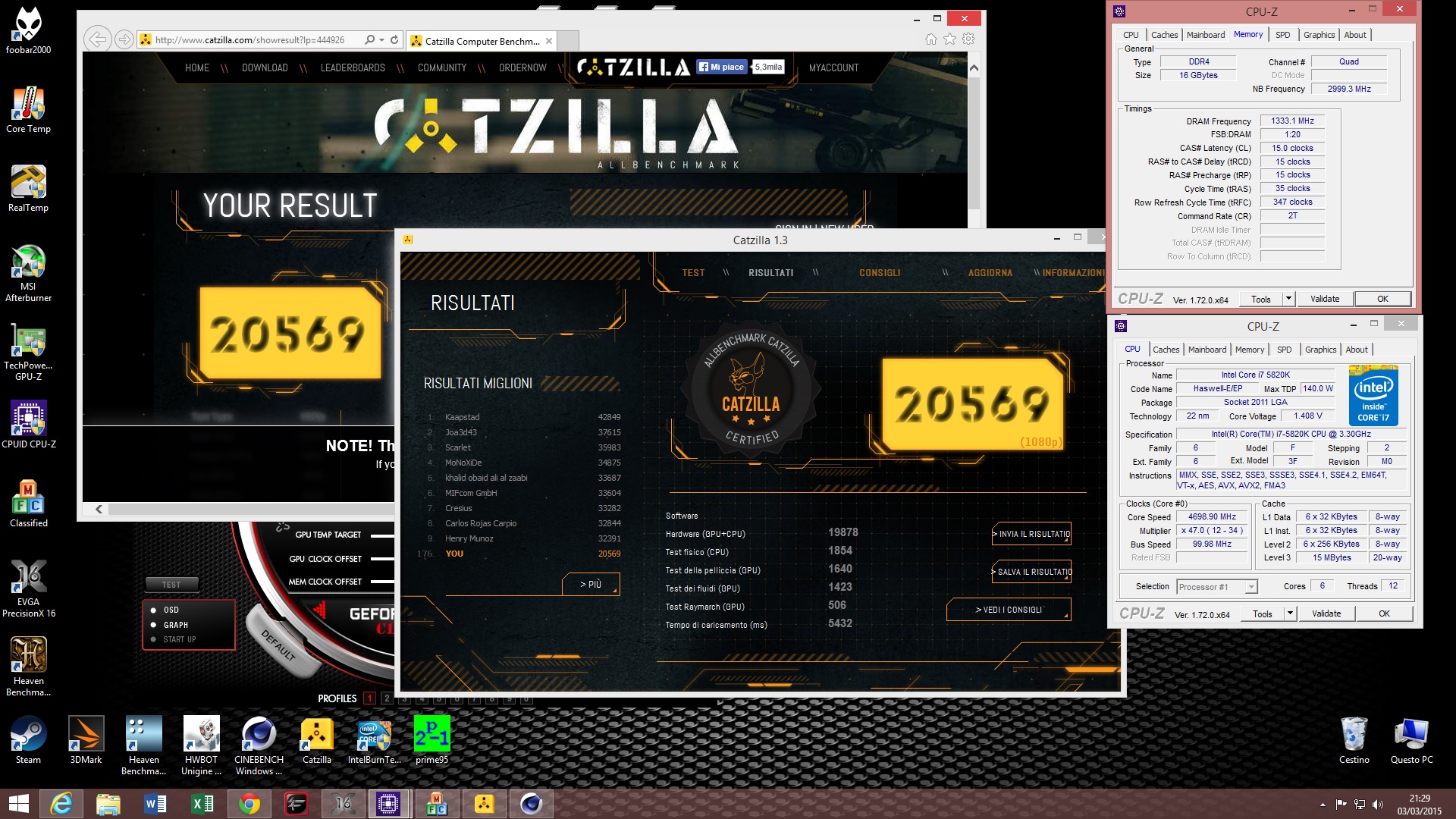Click the browser home icon

coord(931,39)
